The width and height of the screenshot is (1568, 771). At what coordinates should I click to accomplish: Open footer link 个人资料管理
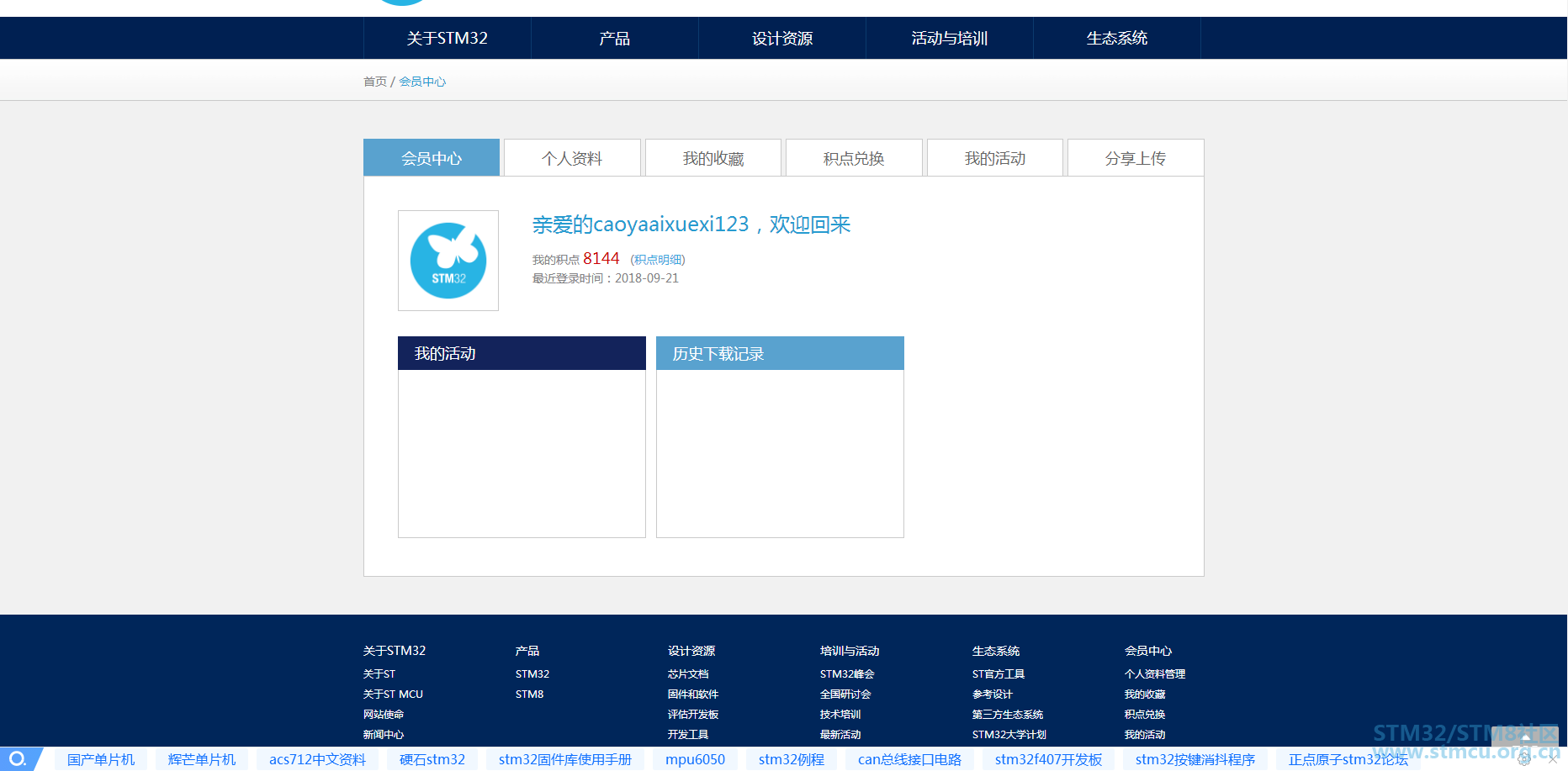tap(1155, 674)
